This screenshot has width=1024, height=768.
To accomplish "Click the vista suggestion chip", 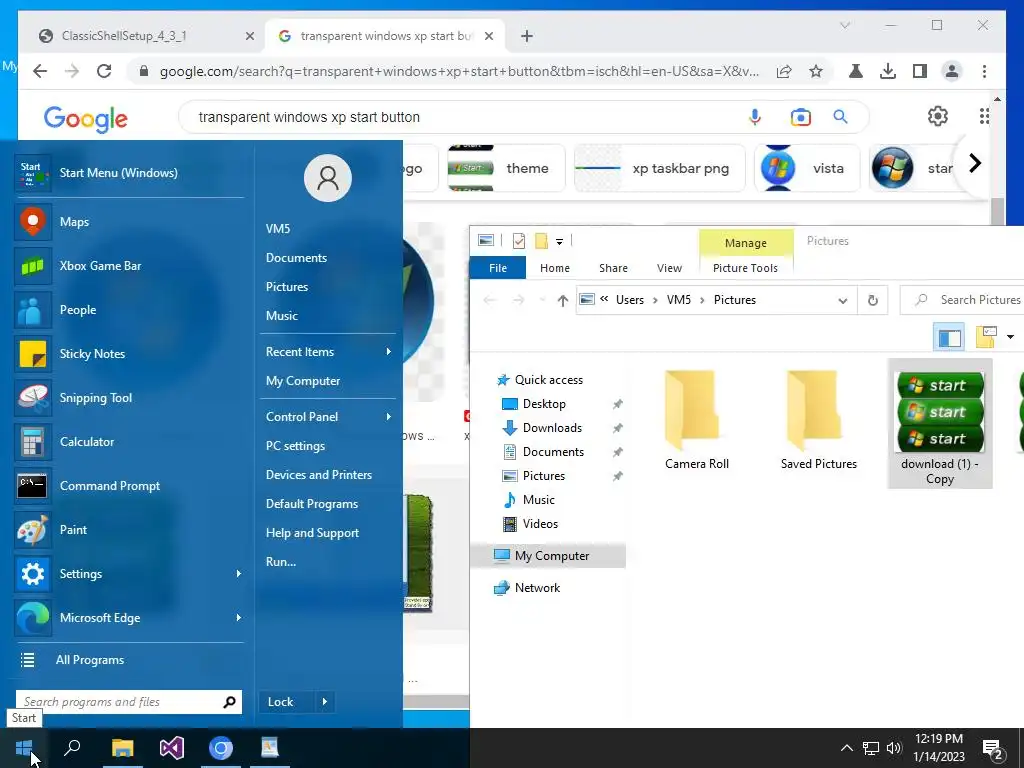I will point(807,168).
